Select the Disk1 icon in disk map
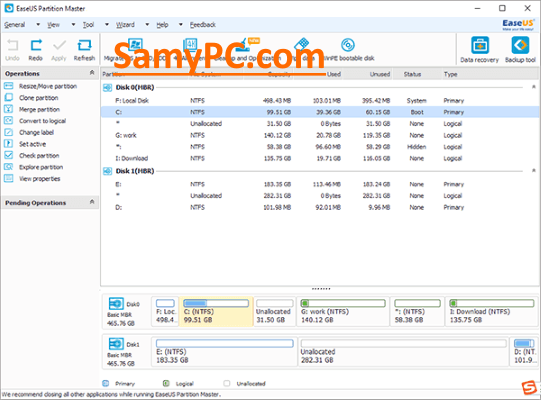The width and height of the screenshot is (541, 400). tap(116, 344)
